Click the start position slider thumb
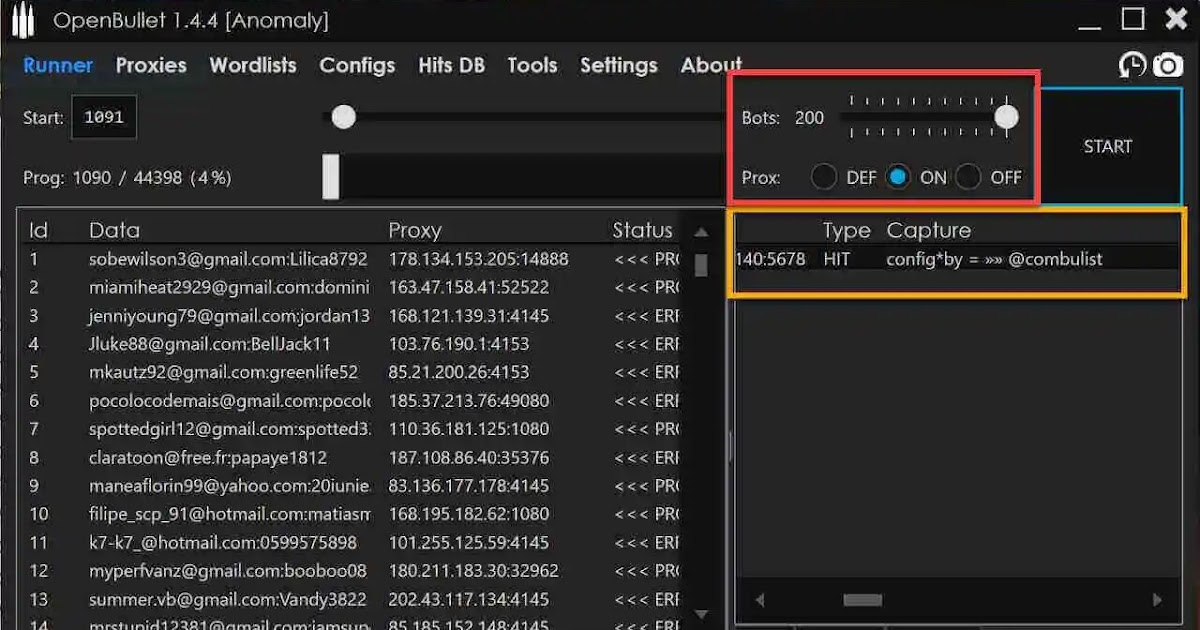This screenshot has width=1200, height=630. (x=343, y=117)
